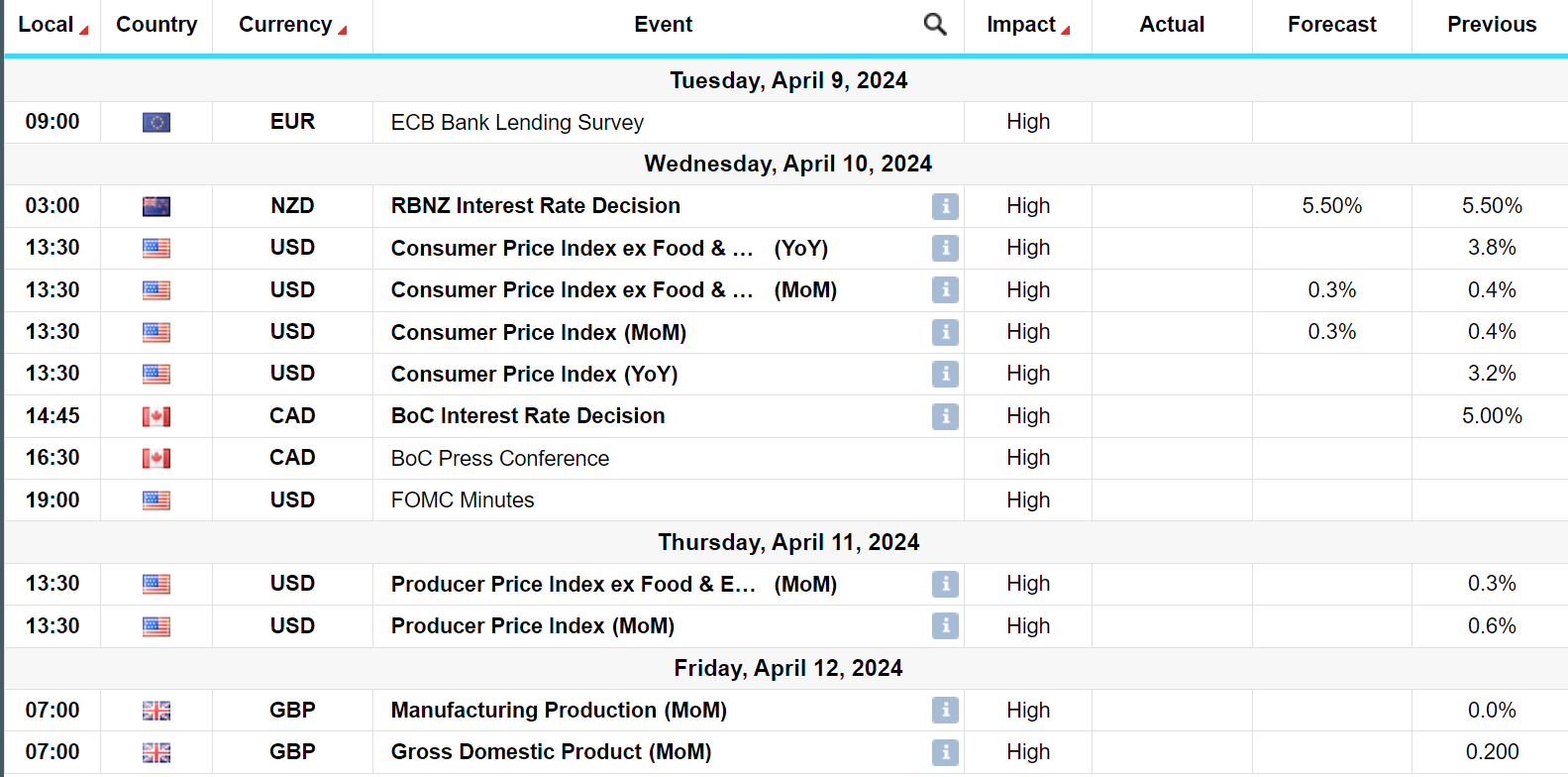Open the RBNZ Interest Rate Decision event
This screenshot has height=777, width=1568.
point(536,206)
